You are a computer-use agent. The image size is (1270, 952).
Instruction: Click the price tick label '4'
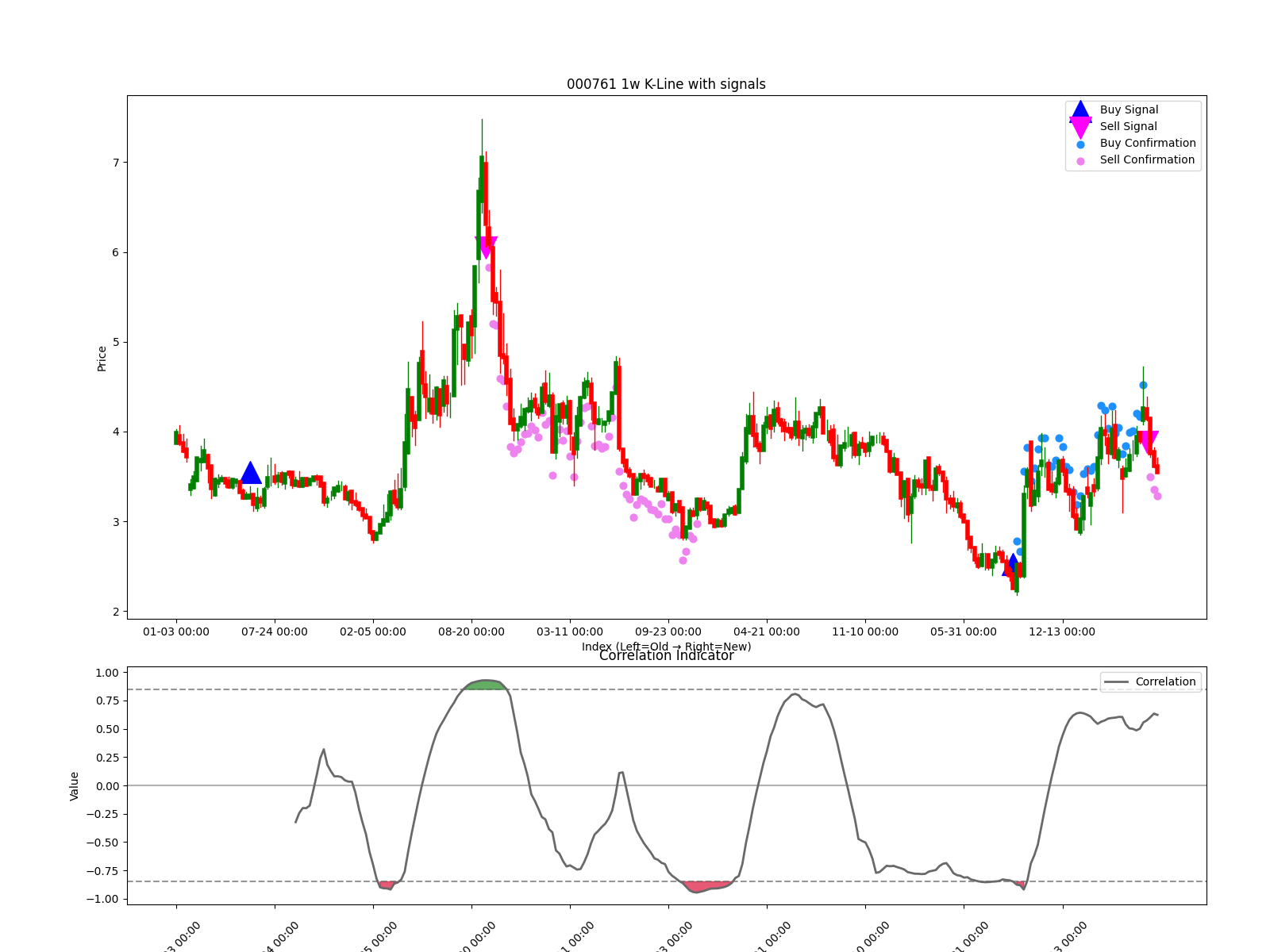tap(116, 432)
